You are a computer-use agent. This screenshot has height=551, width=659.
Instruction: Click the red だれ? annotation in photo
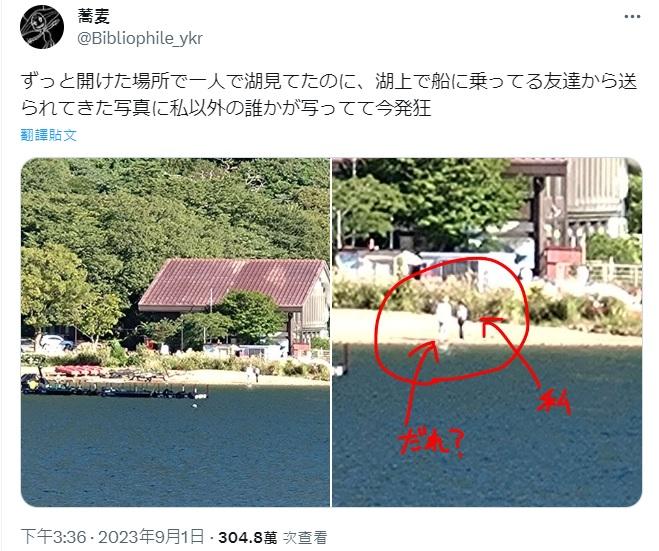click(x=431, y=441)
